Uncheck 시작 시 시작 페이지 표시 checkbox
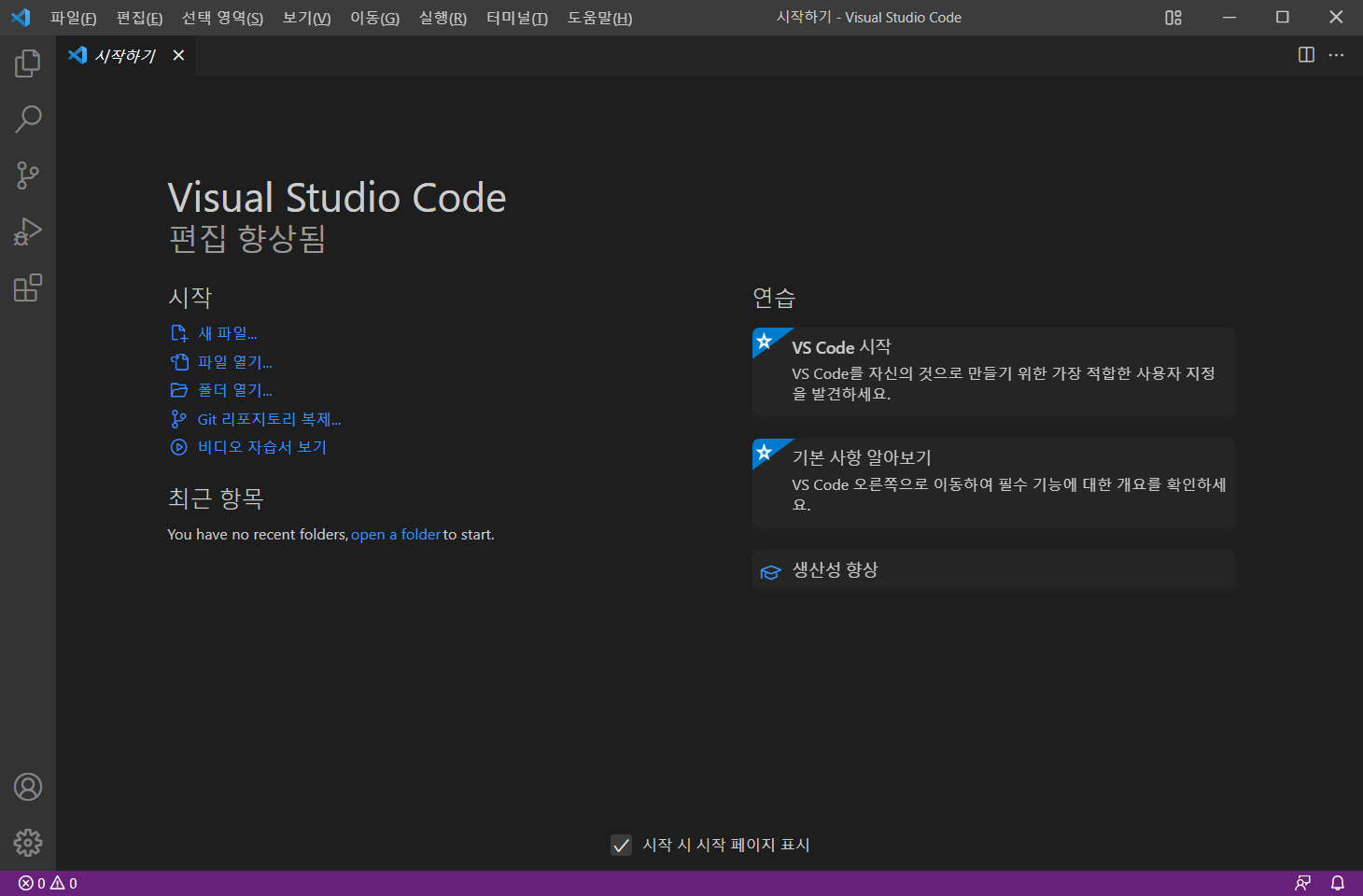 621,845
